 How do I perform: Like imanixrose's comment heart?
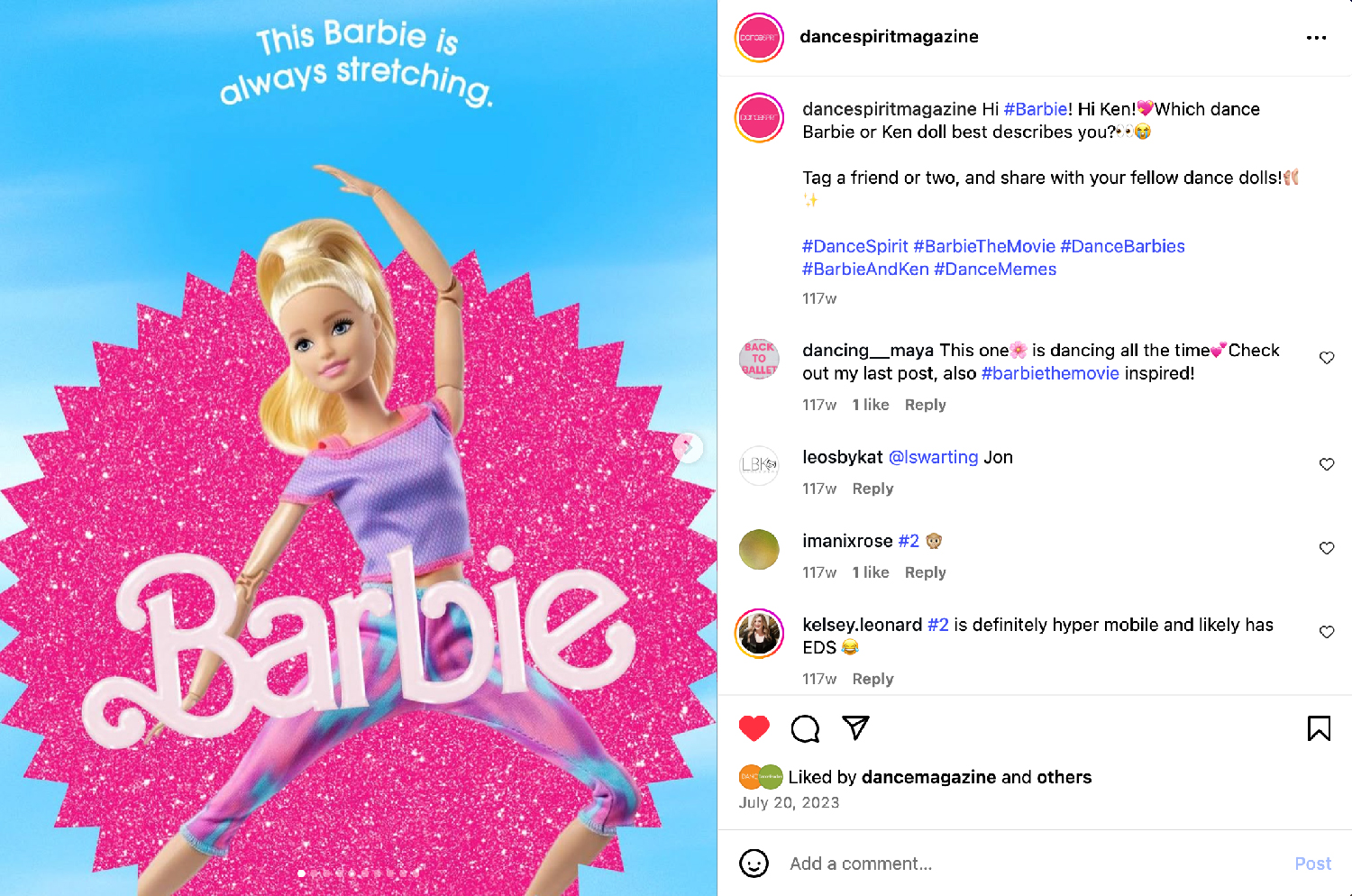(x=1327, y=548)
